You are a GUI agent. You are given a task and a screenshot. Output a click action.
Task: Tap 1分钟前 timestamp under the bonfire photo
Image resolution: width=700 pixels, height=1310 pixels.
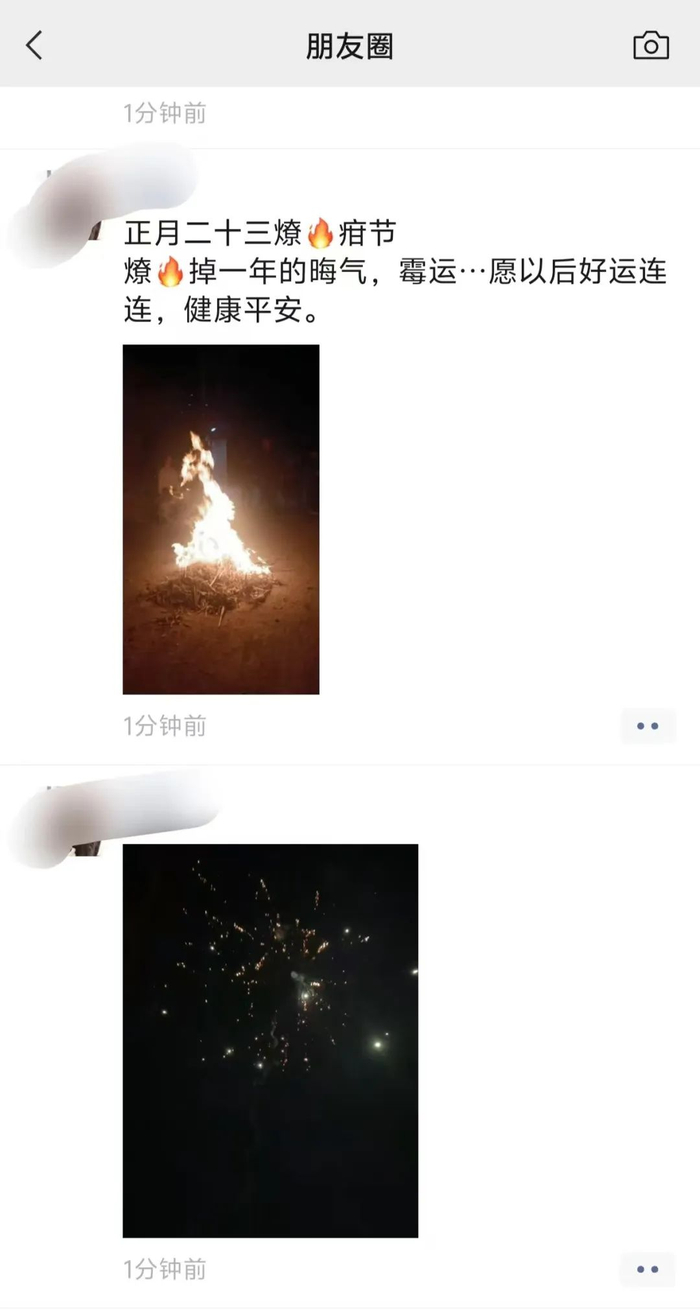[165, 726]
